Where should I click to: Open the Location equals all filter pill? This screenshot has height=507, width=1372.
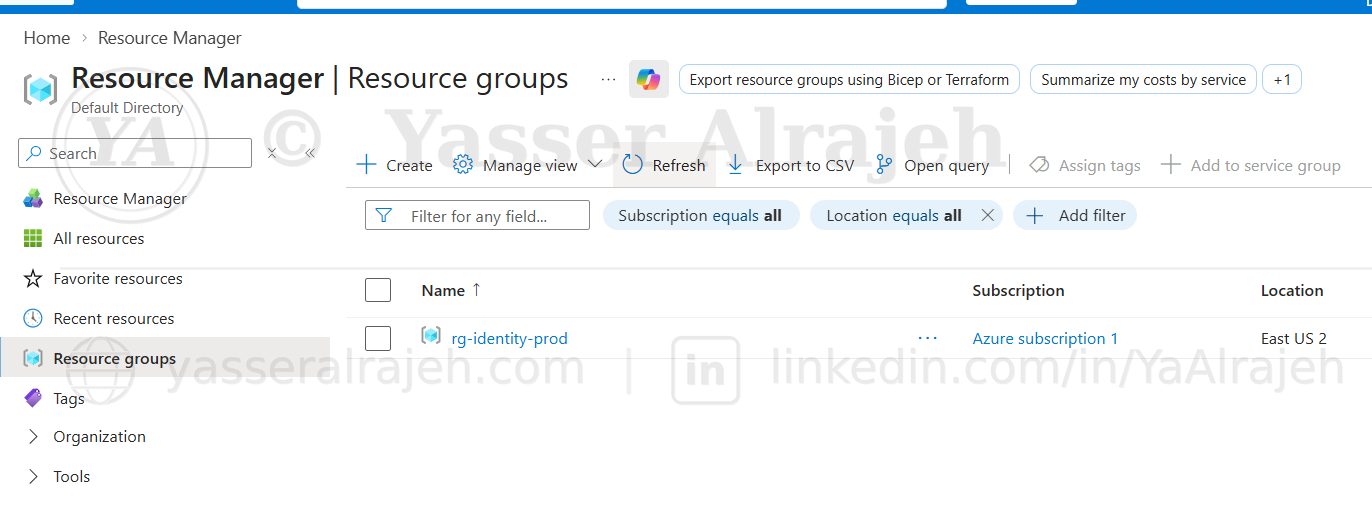click(893, 215)
